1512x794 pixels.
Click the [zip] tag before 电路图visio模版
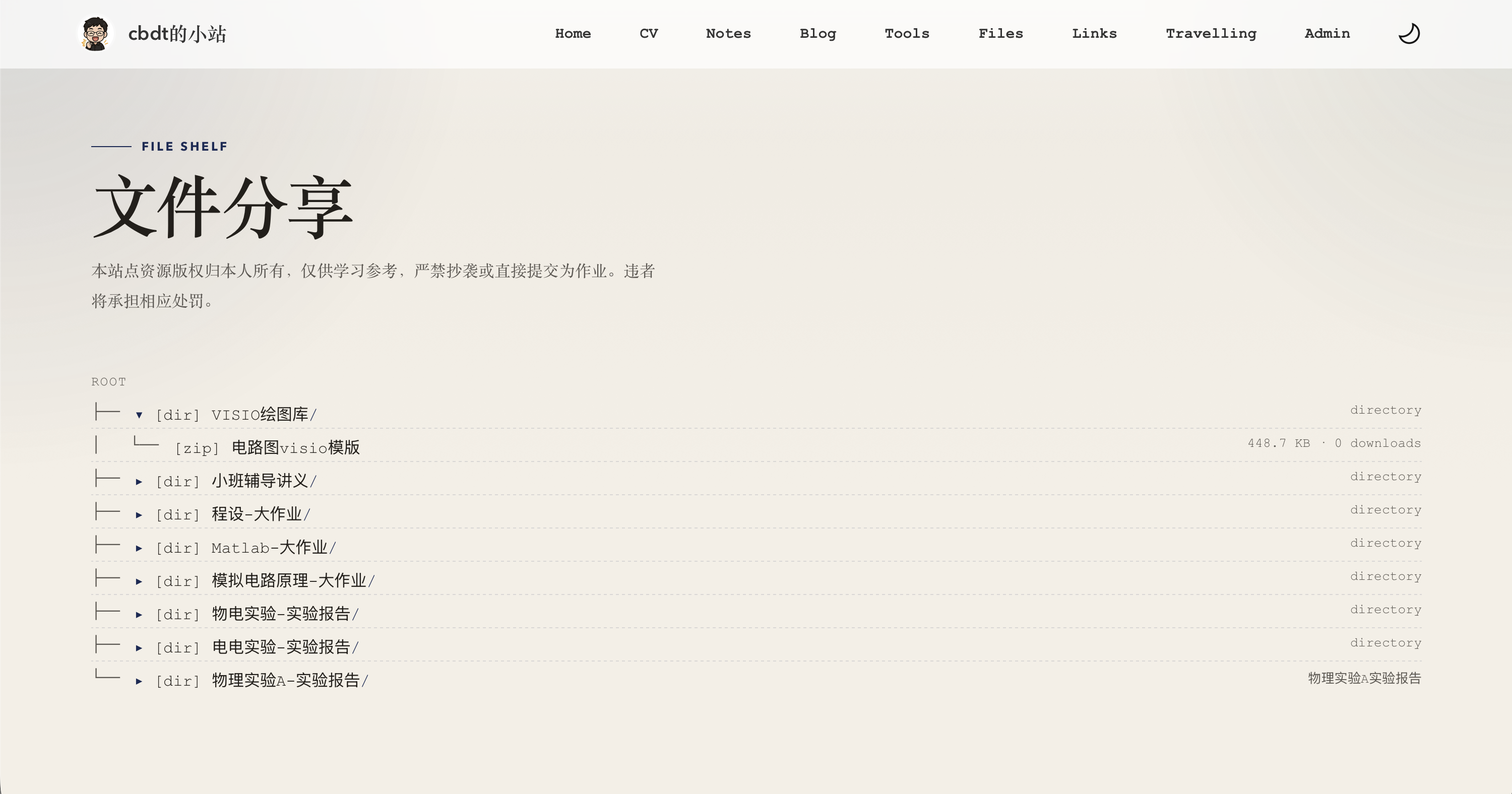(197, 448)
